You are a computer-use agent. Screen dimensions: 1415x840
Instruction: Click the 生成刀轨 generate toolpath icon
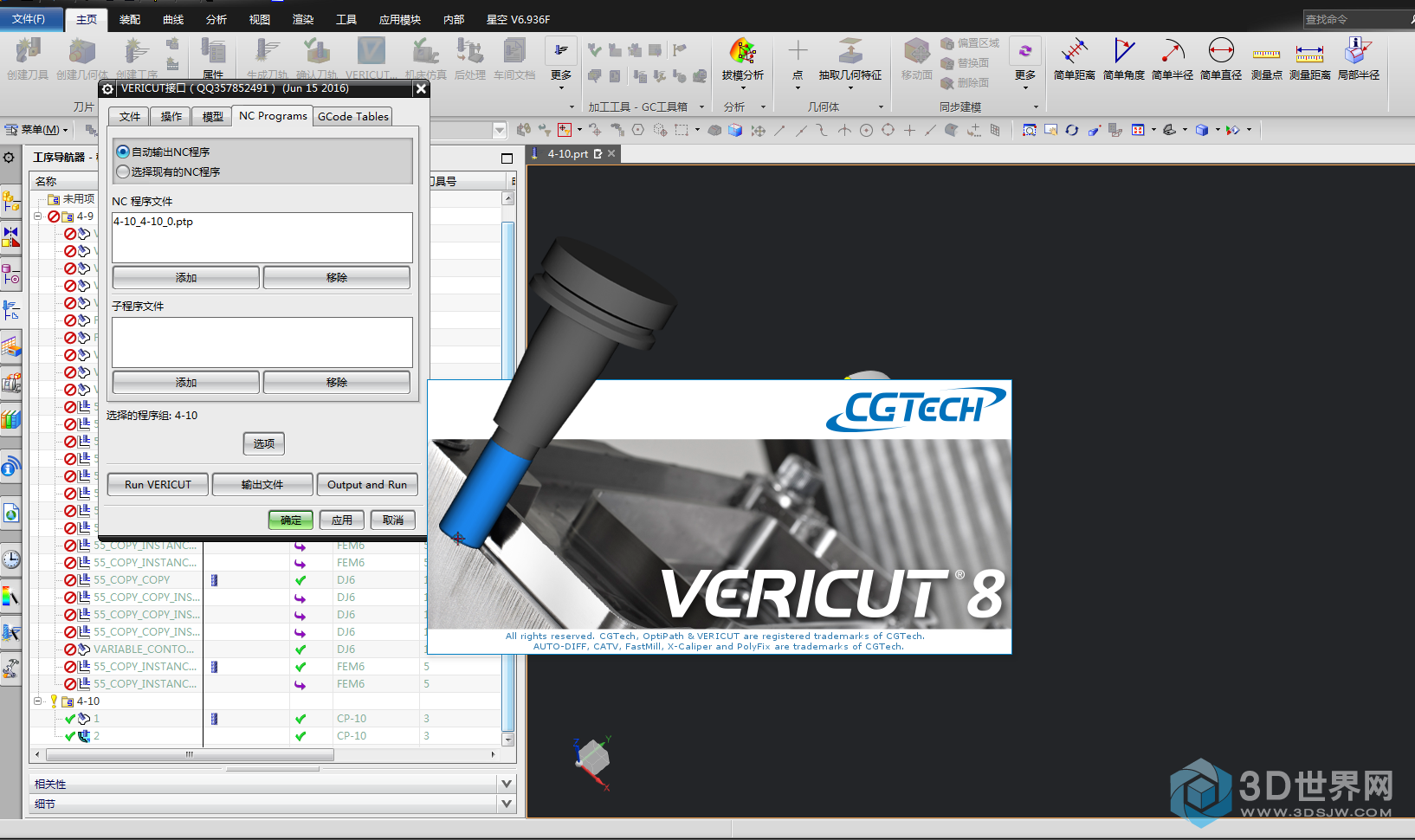(267, 58)
